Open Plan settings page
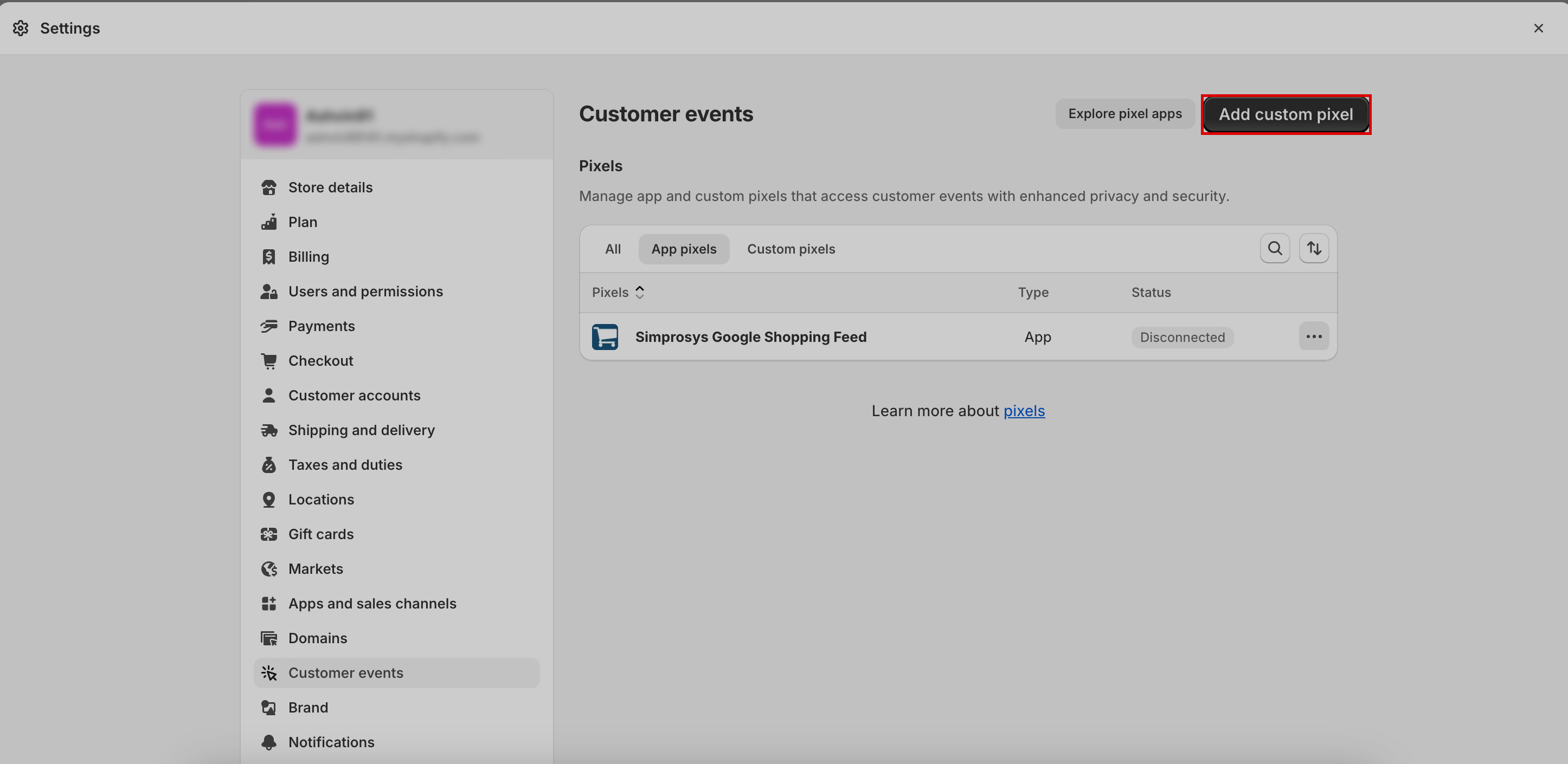Screen dimensions: 1568x764 coord(396,222)
